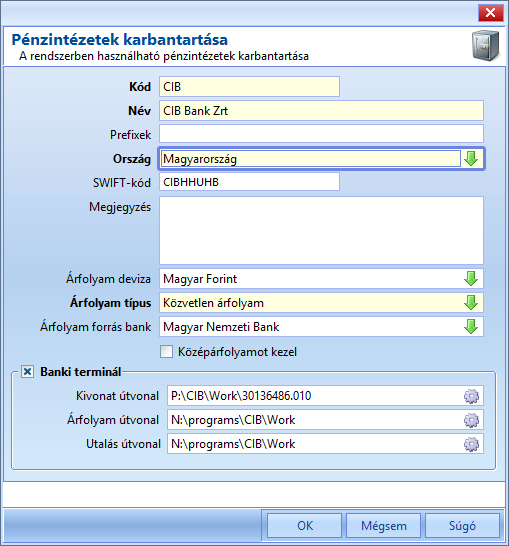Browse Kivonat útvonal with gear icon

click(471, 396)
